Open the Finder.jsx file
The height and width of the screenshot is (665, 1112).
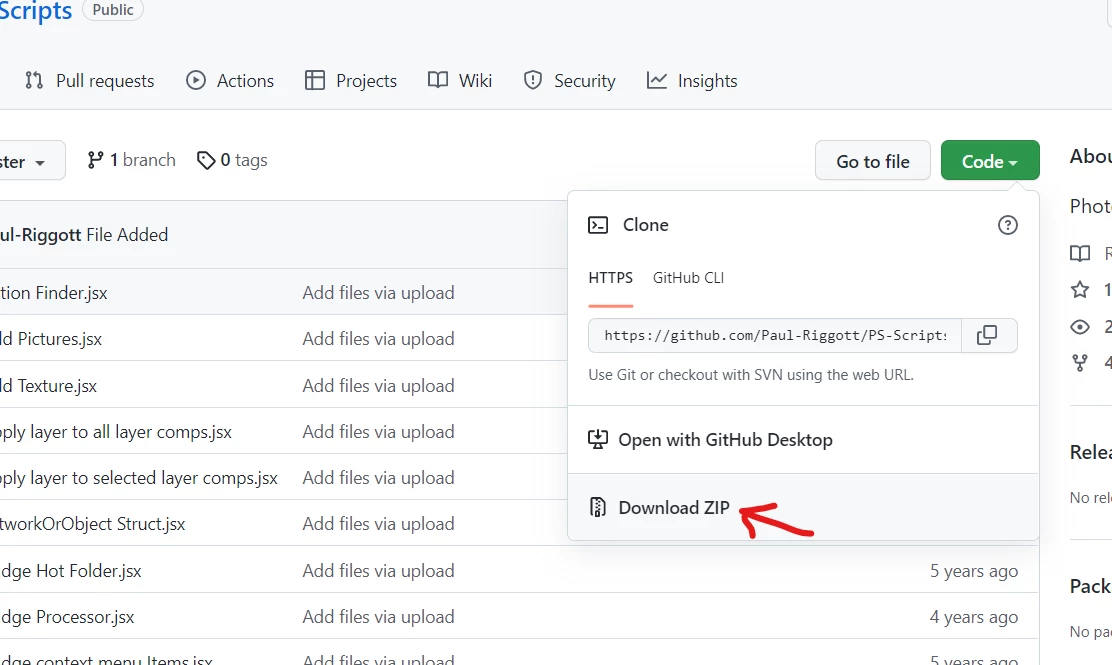pos(54,293)
